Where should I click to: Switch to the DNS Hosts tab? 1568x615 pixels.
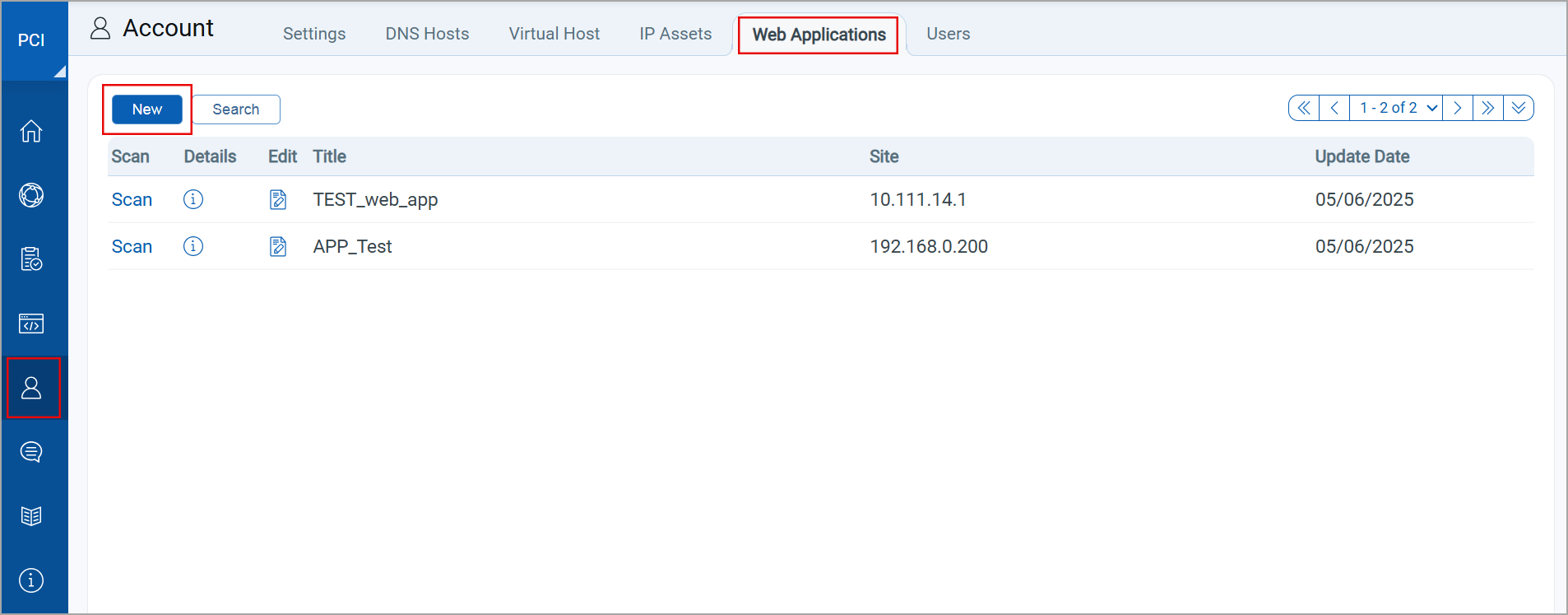tap(427, 34)
